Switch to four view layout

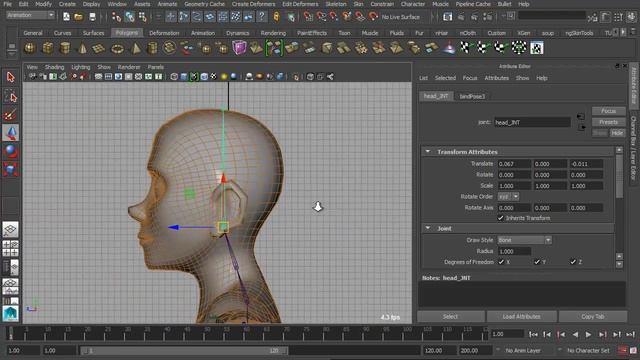click(x=11, y=248)
